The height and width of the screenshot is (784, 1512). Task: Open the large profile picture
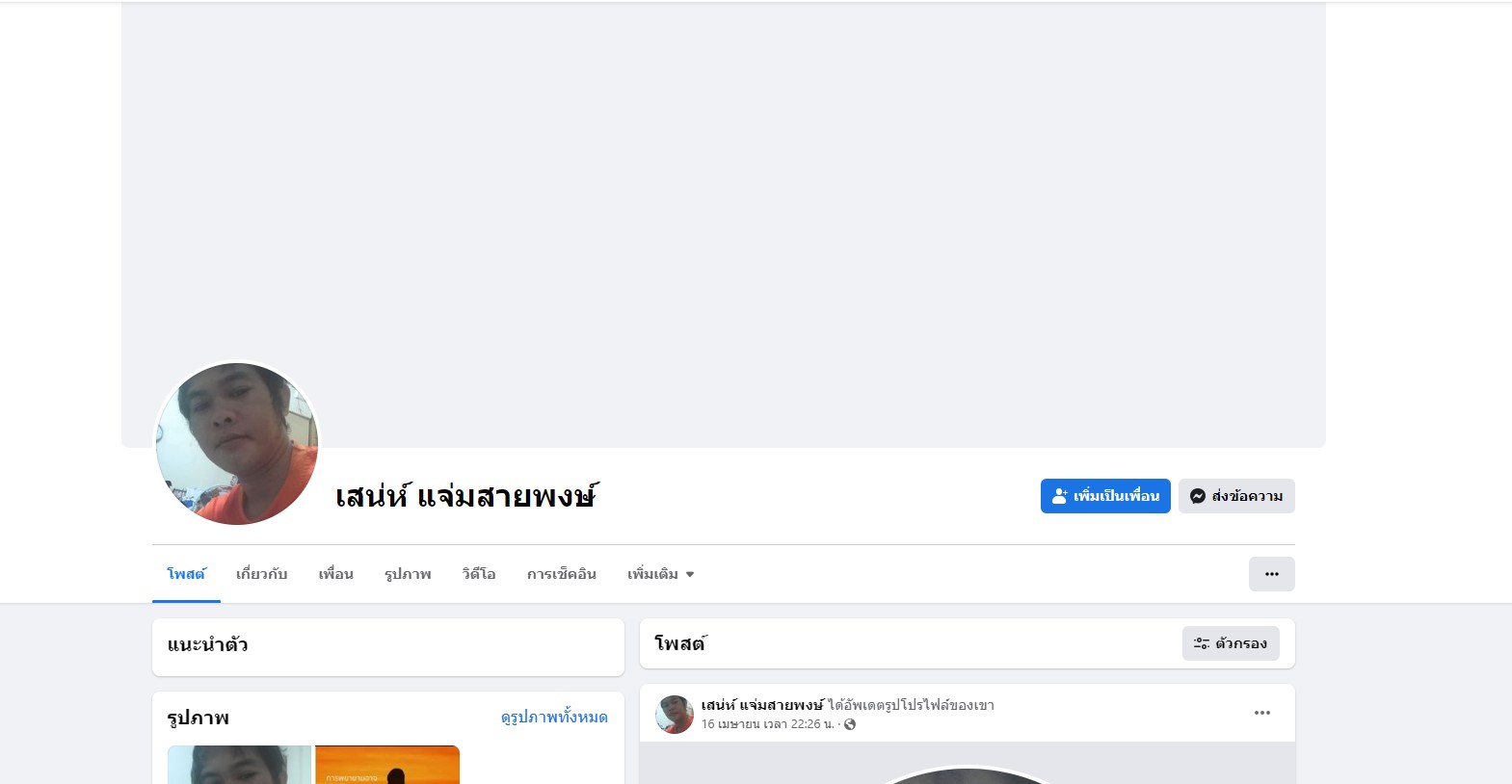[237, 444]
